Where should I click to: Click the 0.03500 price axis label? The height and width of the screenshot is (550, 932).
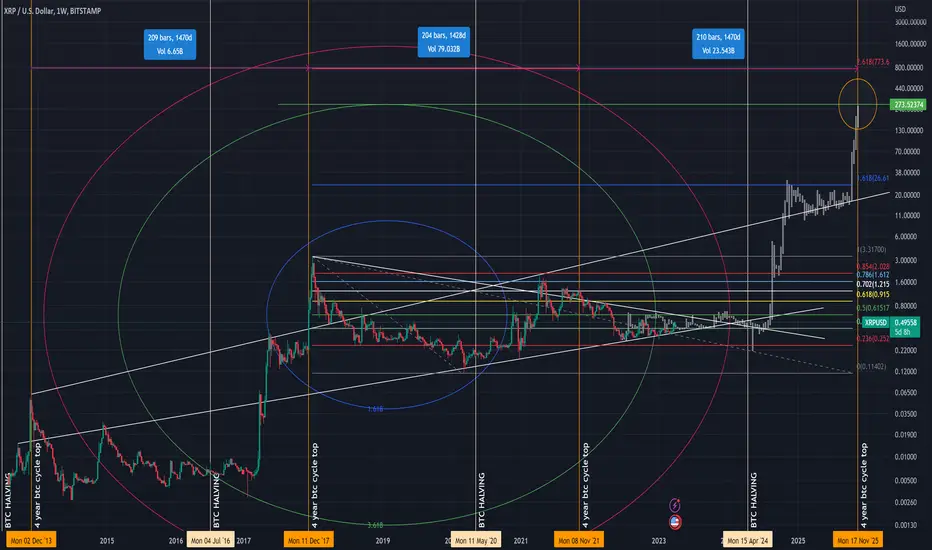(908, 413)
